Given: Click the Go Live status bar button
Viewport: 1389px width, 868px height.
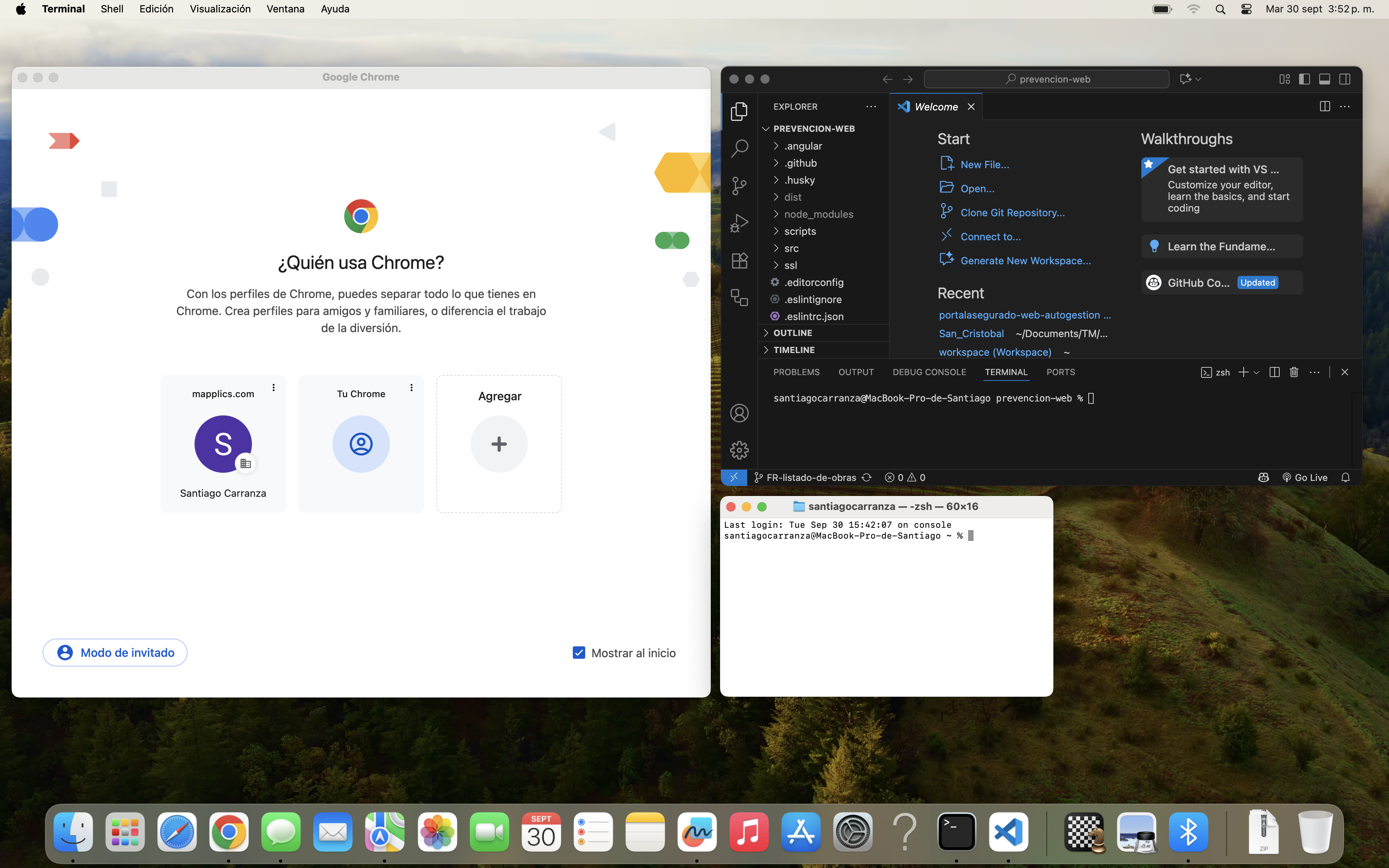Looking at the screenshot, I should (x=1305, y=478).
